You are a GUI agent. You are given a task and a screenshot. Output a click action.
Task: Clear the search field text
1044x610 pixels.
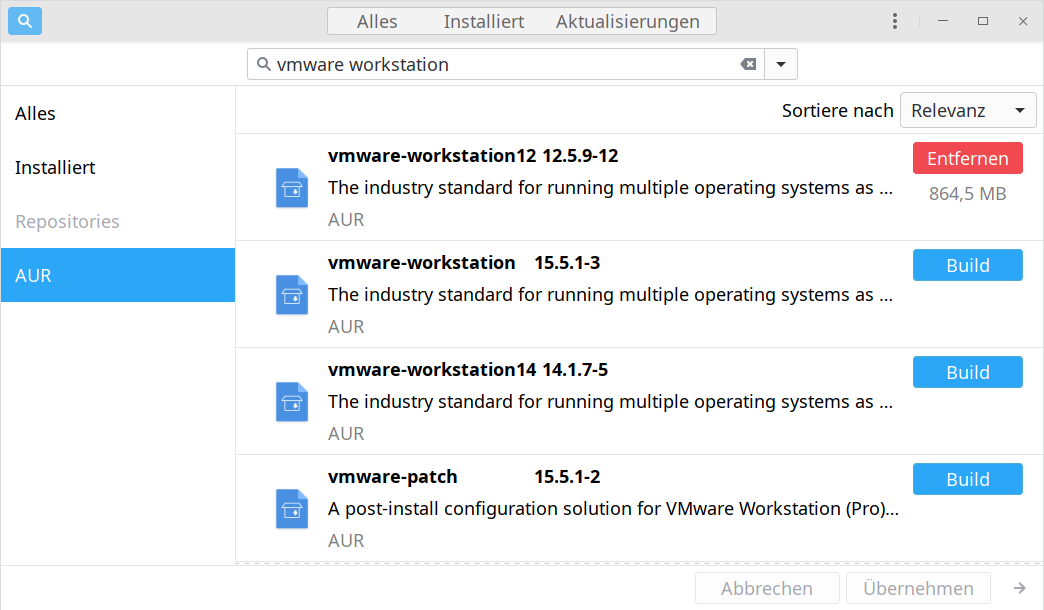(x=748, y=65)
